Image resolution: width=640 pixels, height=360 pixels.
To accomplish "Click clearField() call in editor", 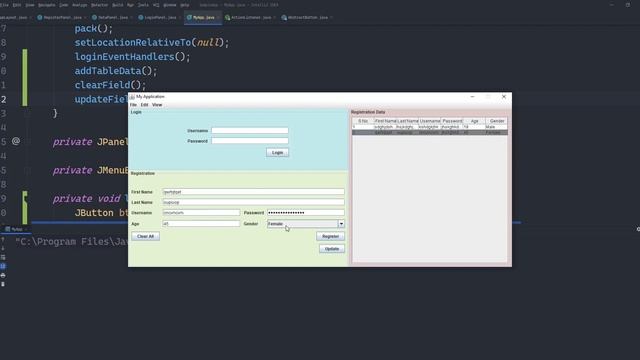I will click(110, 85).
